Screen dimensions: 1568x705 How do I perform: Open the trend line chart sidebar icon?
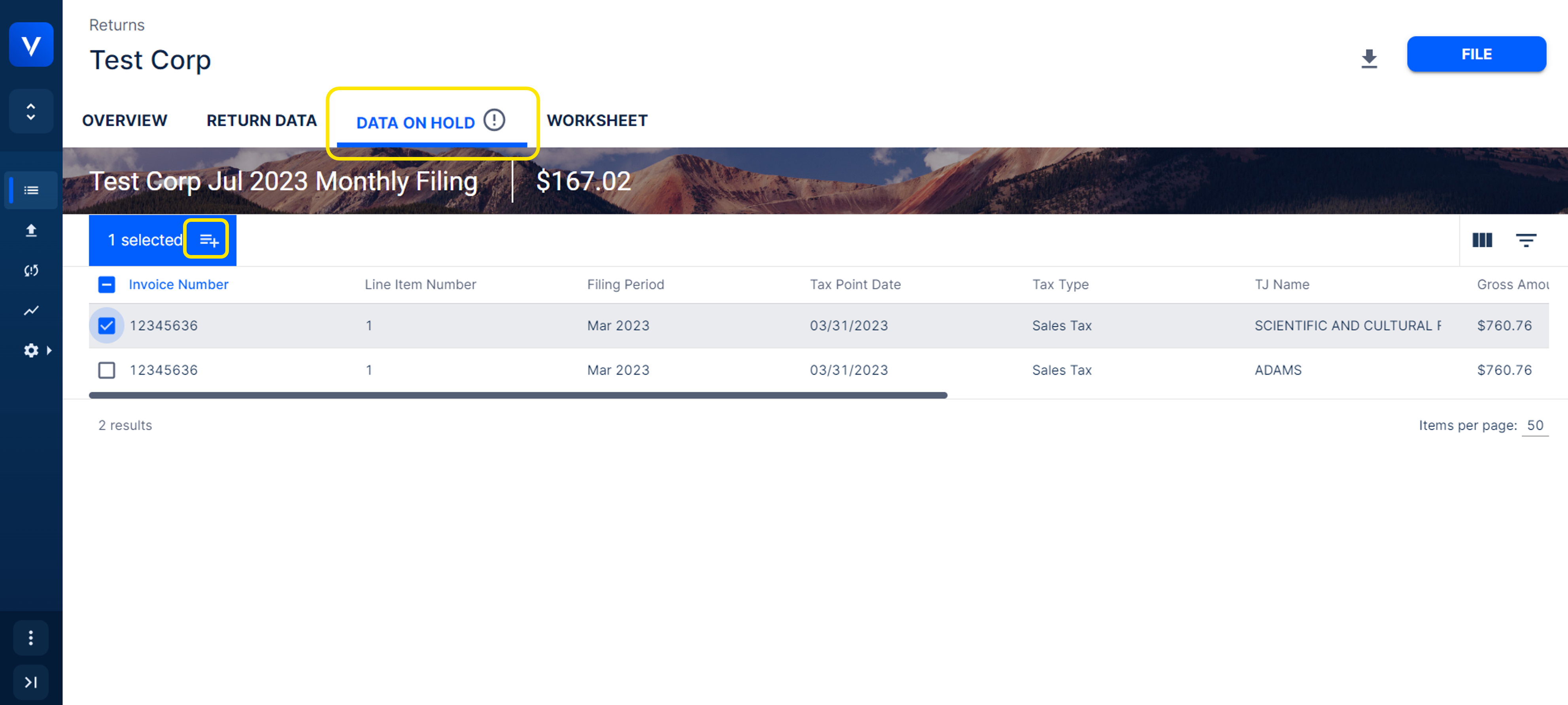(31, 310)
